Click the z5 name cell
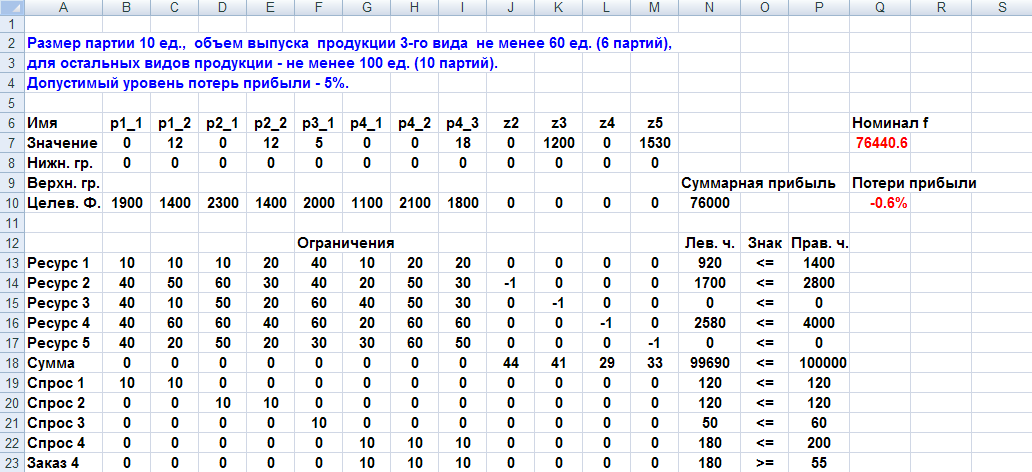 [654, 123]
